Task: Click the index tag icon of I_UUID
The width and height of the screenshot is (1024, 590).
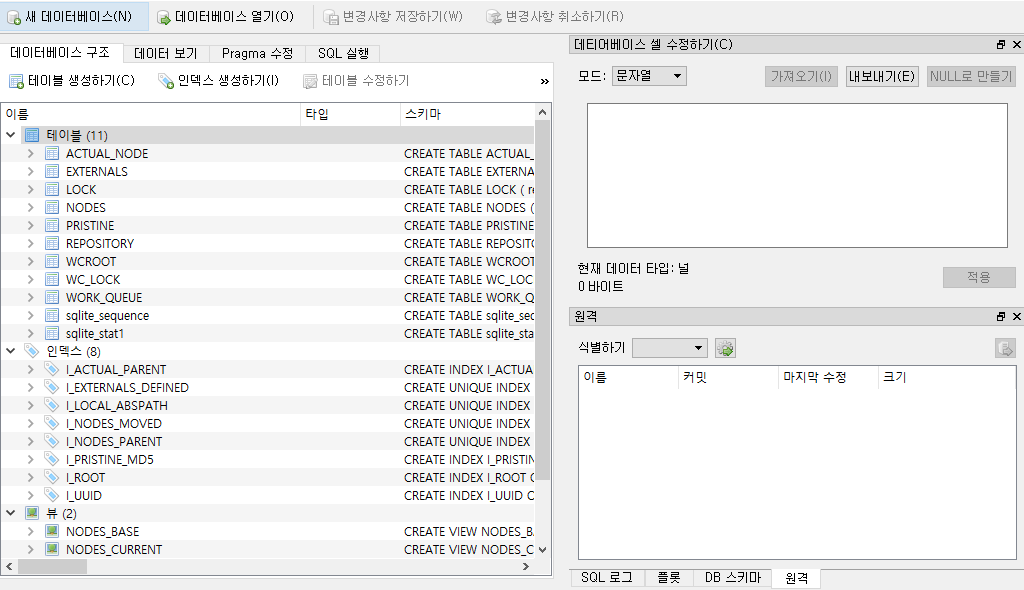Action: tap(52, 495)
